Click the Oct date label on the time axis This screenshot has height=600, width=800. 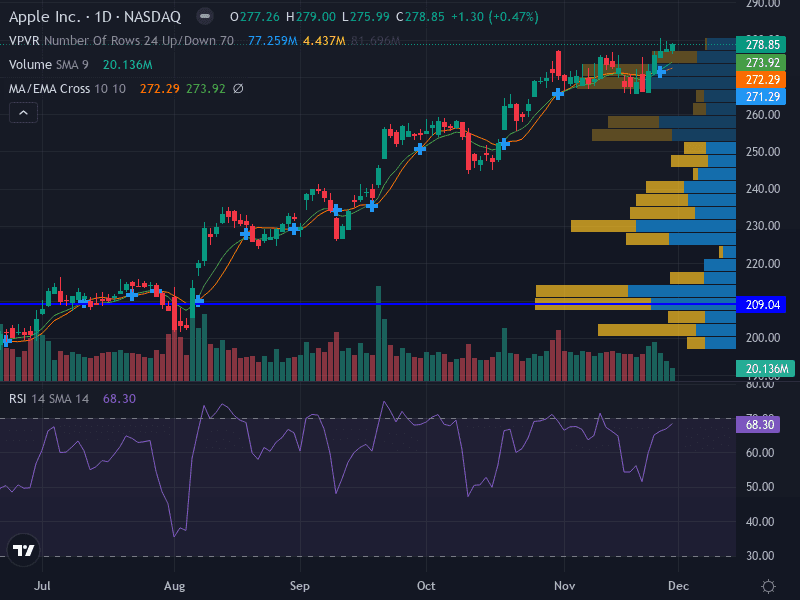(x=426, y=586)
